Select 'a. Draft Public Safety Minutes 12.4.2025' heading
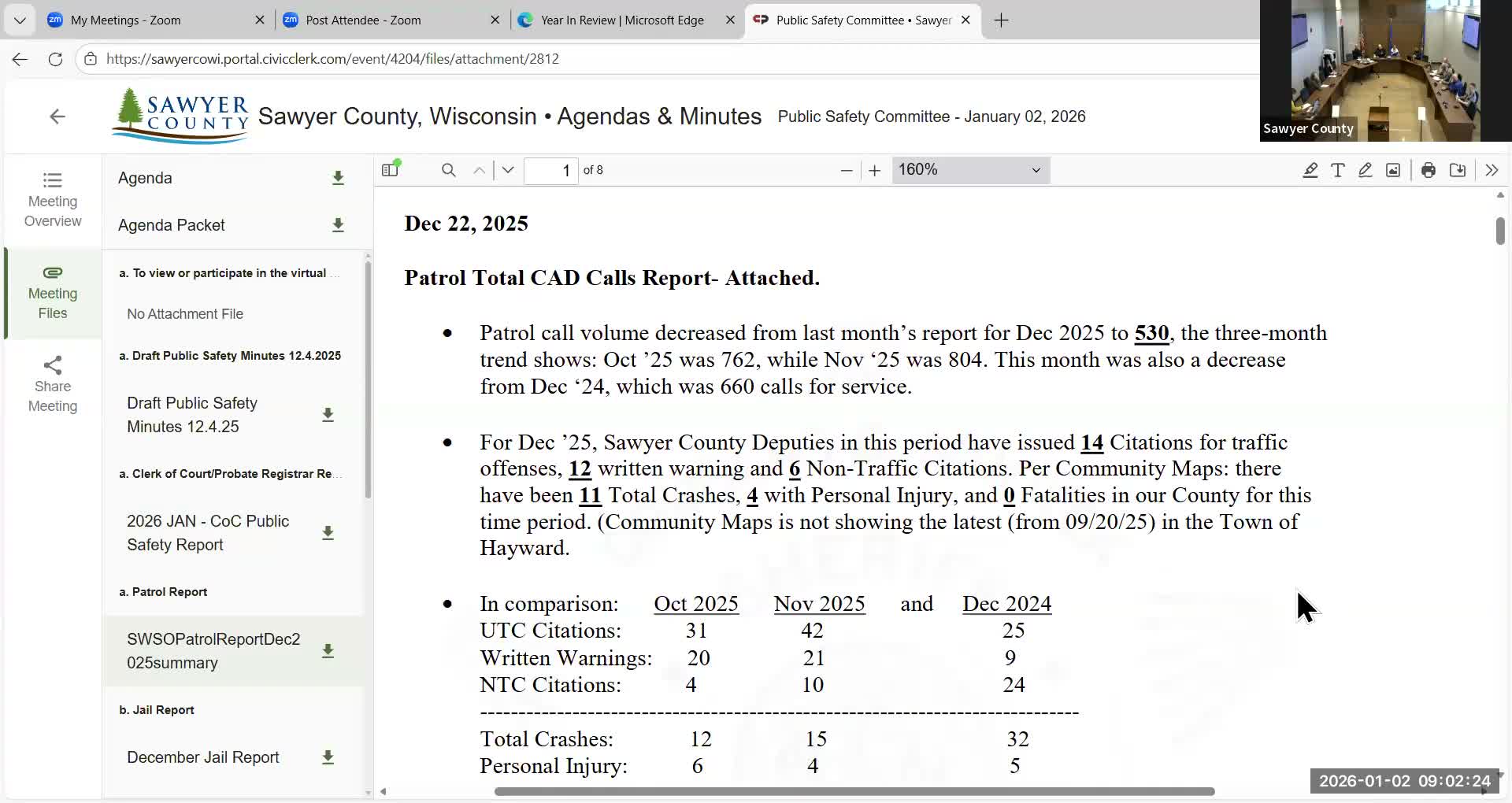The height and width of the screenshot is (803, 1512). (x=230, y=356)
